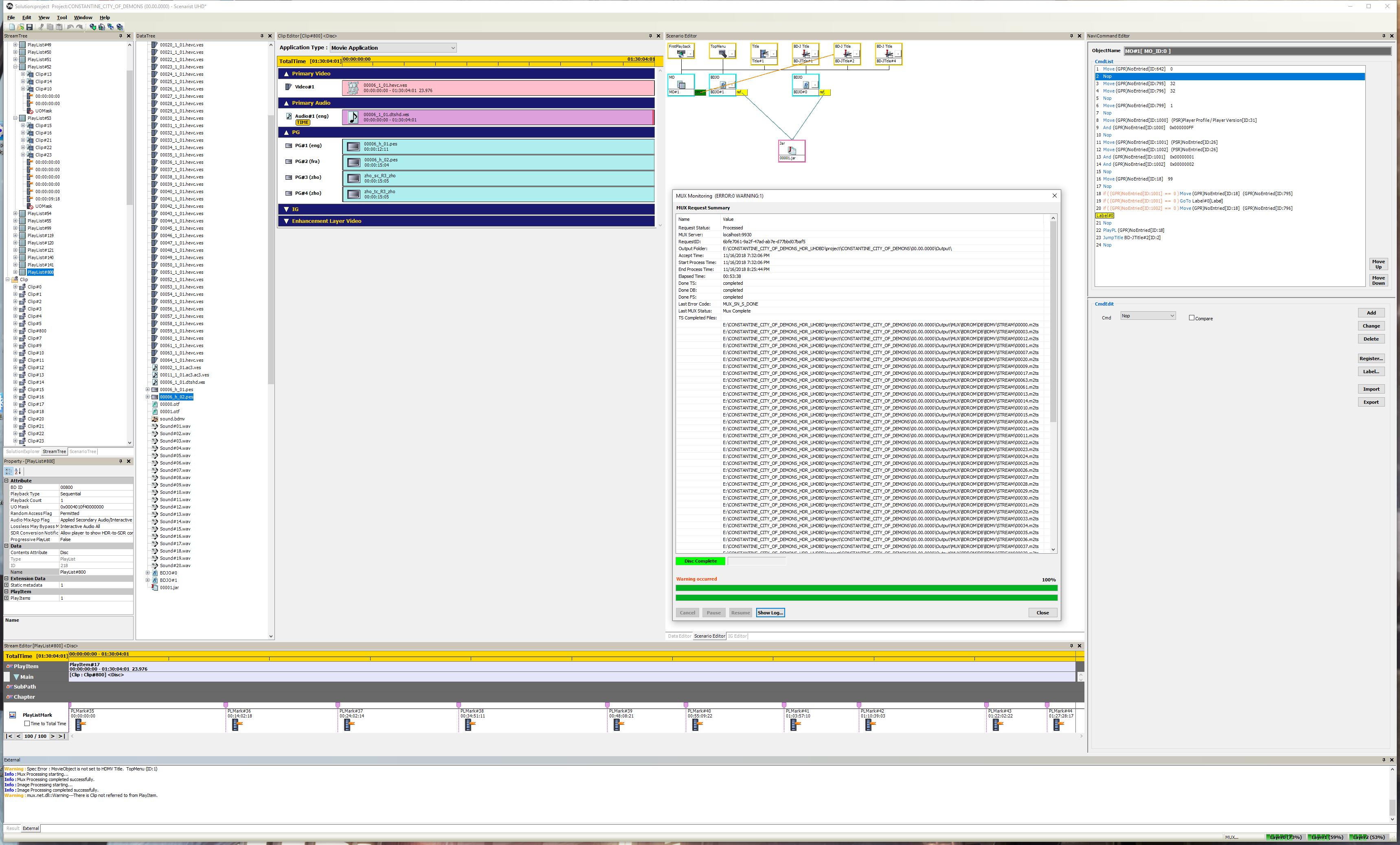Image resolution: width=1400 pixels, height=845 pixels.
Task: Click the Save project toolbar icon
Action: pos(30,27)
